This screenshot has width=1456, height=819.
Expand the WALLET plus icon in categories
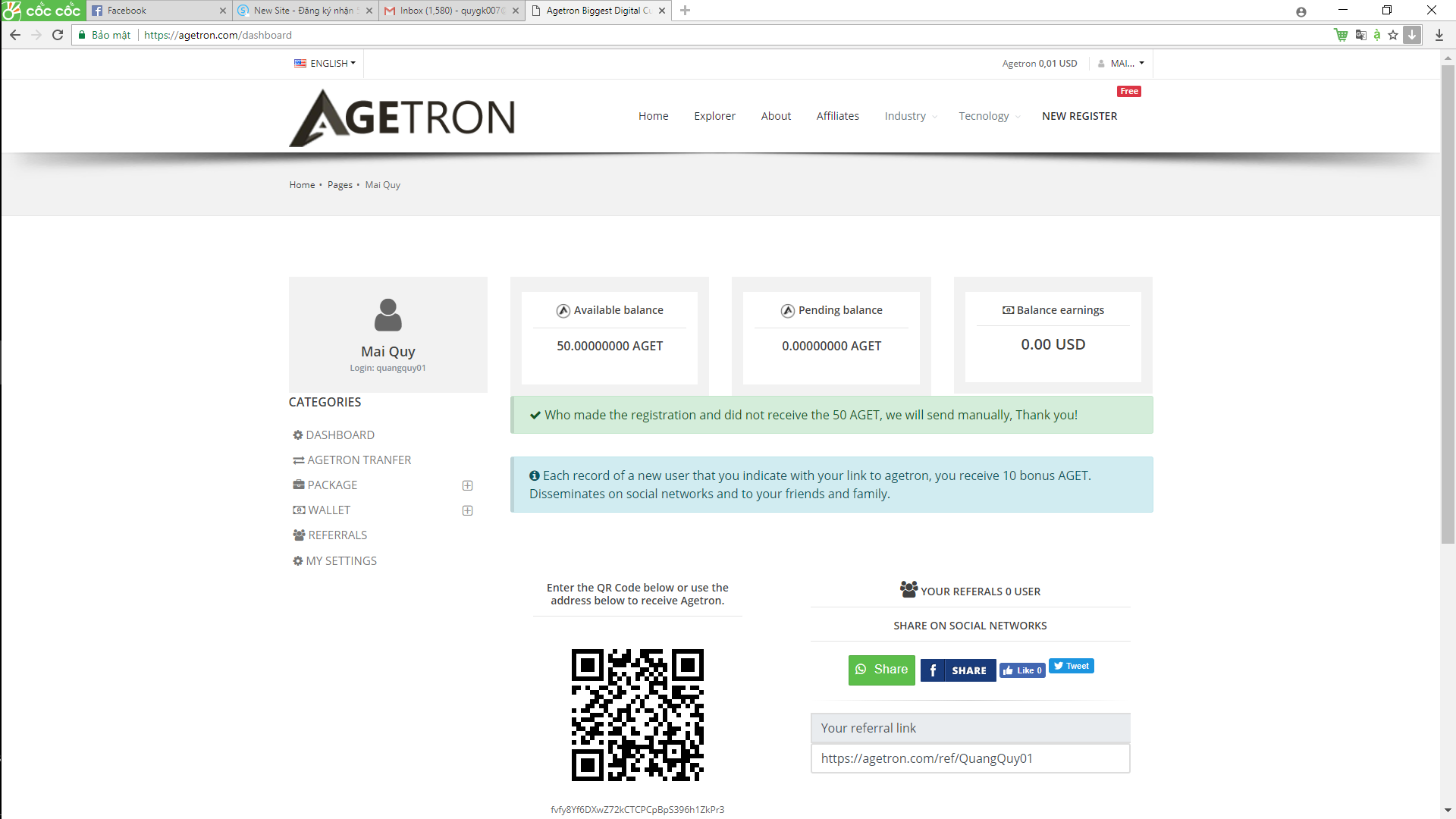pyautogui.click(x=468, y=510)
